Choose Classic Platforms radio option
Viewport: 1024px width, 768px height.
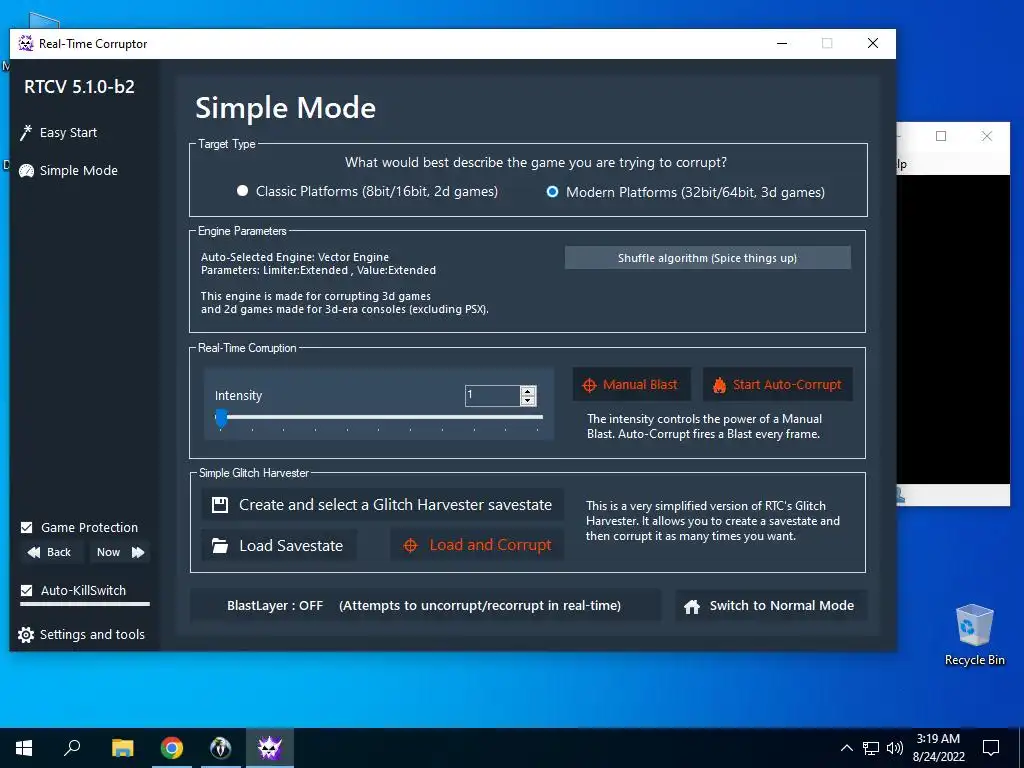coord(242,191)
